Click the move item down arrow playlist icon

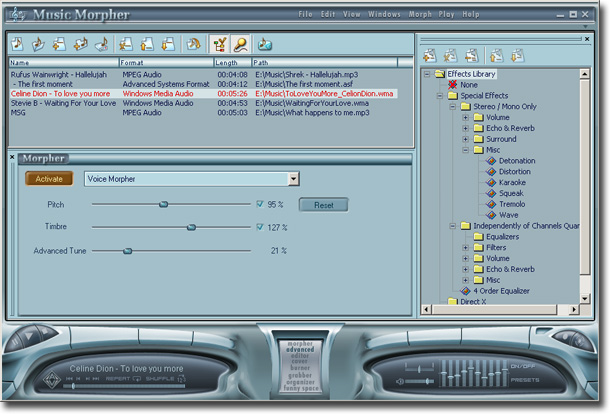click(x=168, y=44)
